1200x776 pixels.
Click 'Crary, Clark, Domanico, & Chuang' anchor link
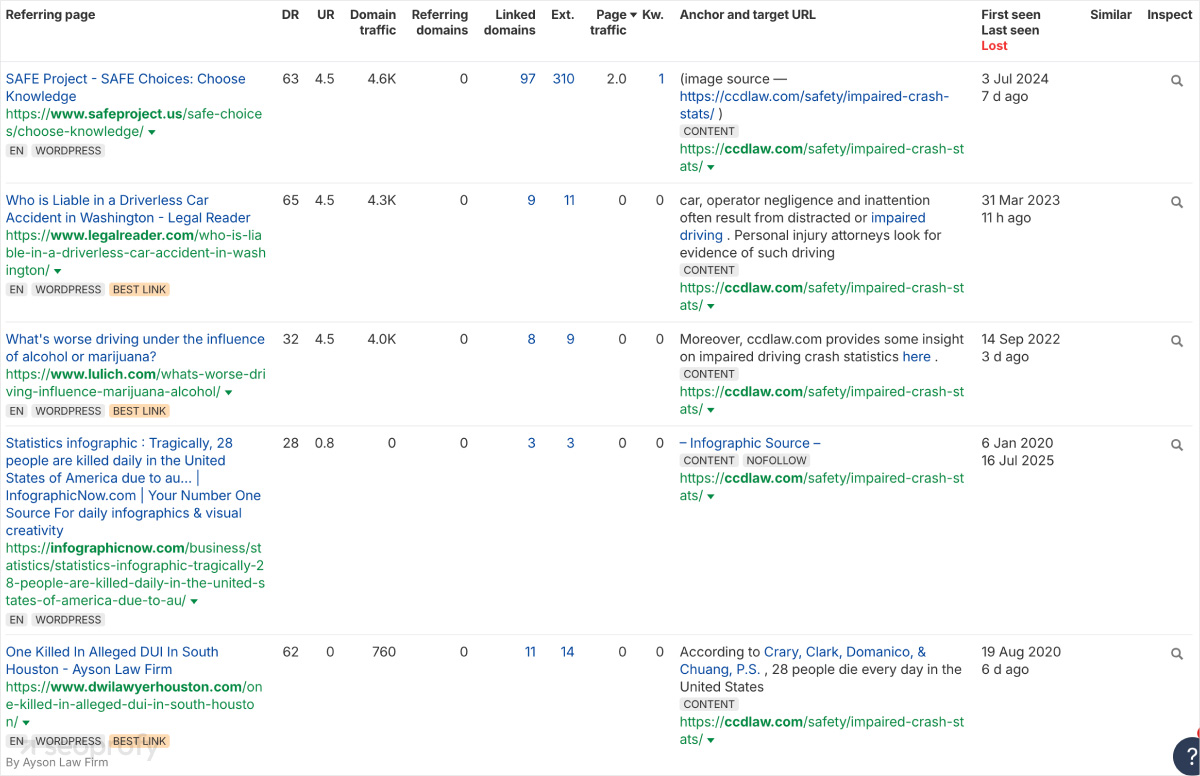tap(845, 652)
